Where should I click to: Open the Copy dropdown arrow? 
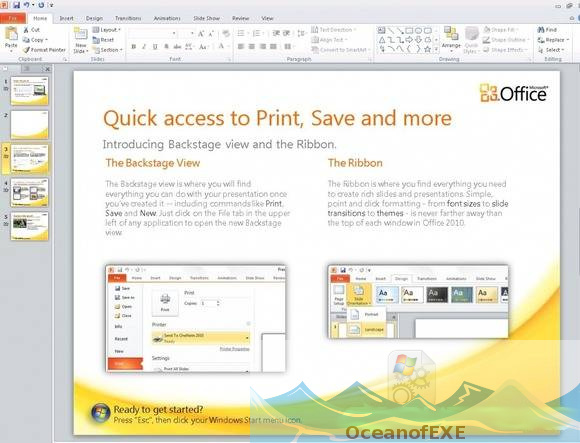[46, 40]
